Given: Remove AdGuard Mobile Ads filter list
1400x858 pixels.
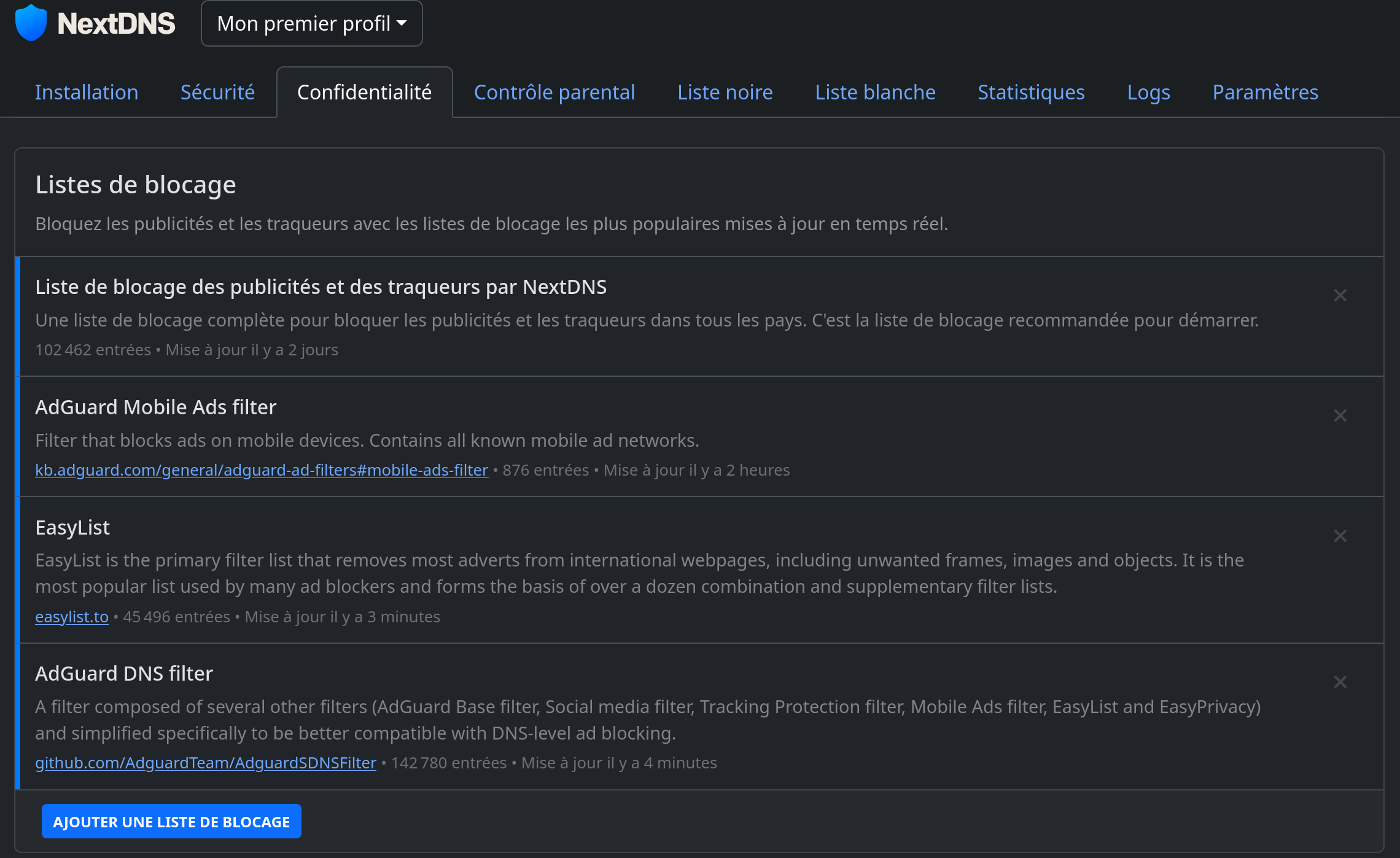Looking at the screenshot, I should pyautogui.click(x=1340, y=416).
